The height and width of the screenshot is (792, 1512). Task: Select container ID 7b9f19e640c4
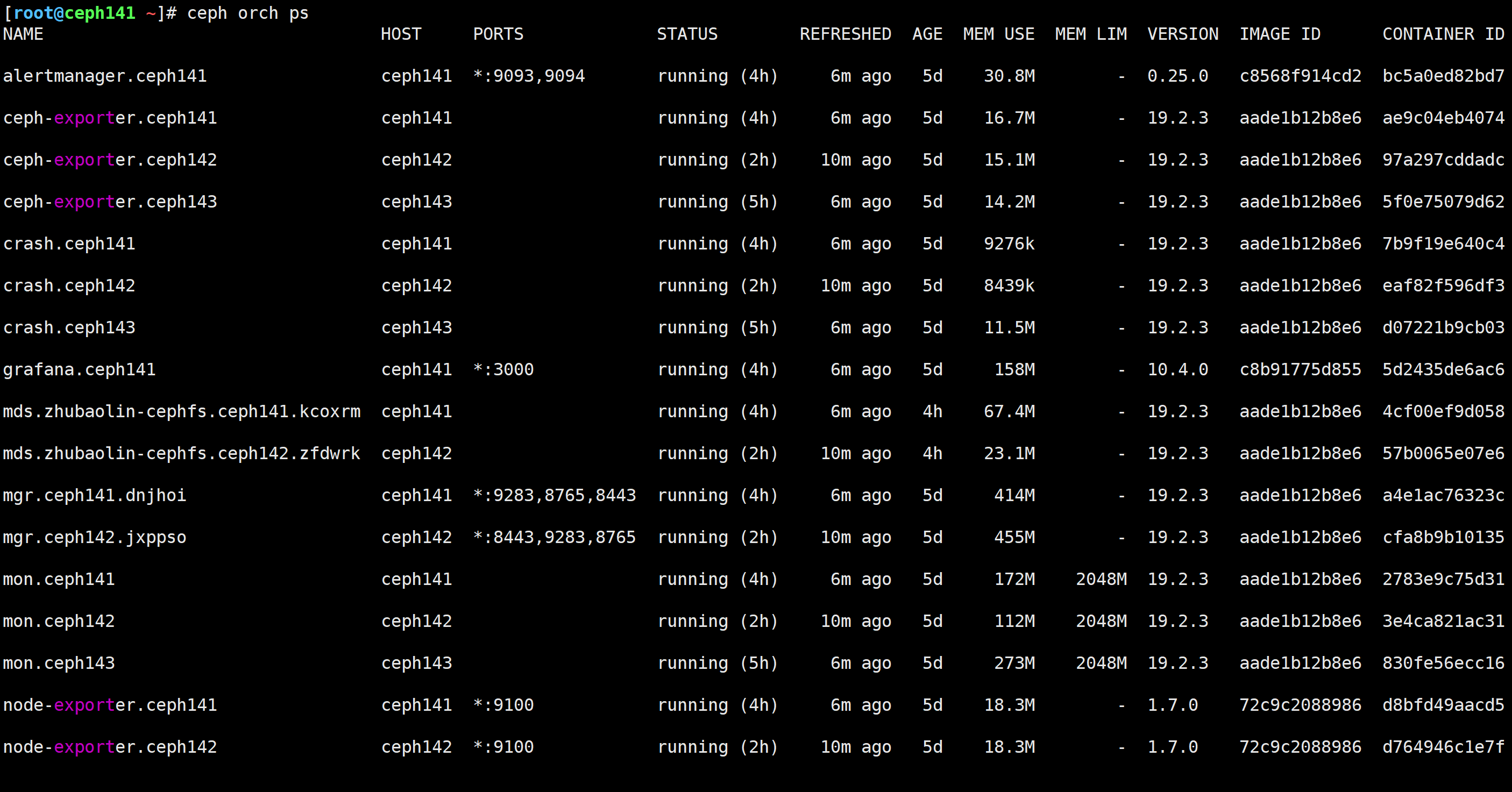tap(1443, 244)
